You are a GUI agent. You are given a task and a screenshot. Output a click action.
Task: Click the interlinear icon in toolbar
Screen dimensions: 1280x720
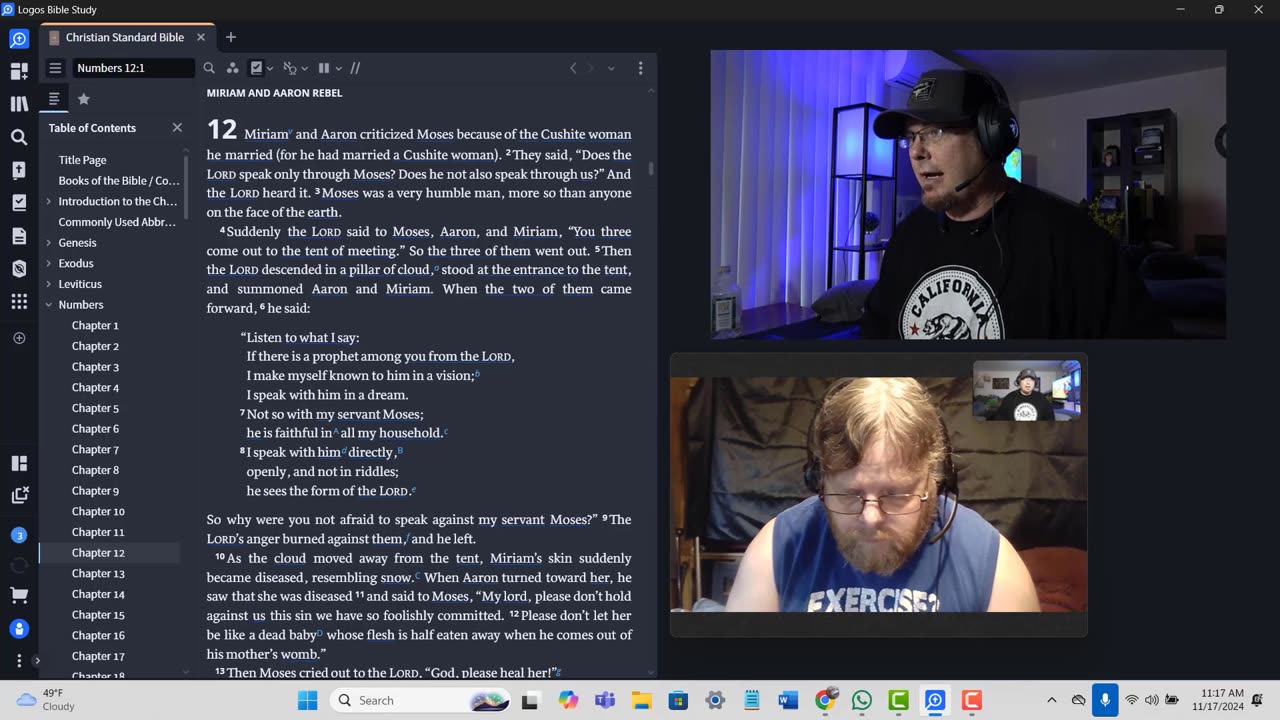pyautogui.click(x=290, y=68)
